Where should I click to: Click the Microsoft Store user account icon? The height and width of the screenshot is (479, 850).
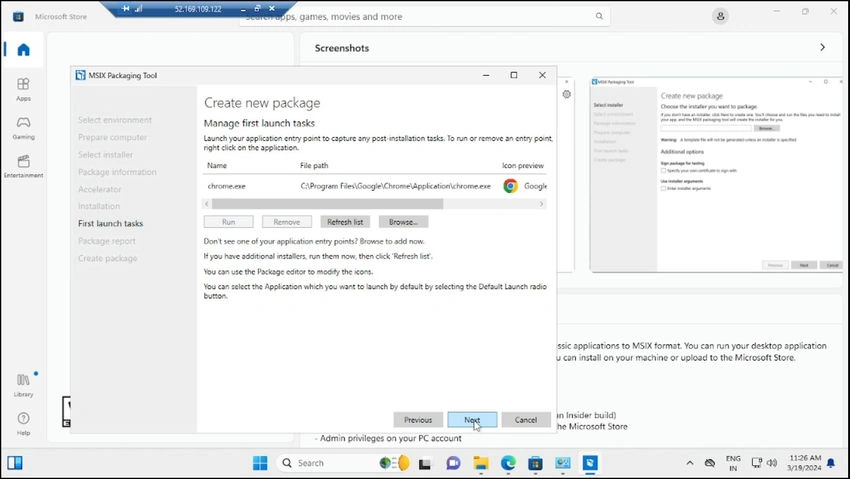point(720,16)
